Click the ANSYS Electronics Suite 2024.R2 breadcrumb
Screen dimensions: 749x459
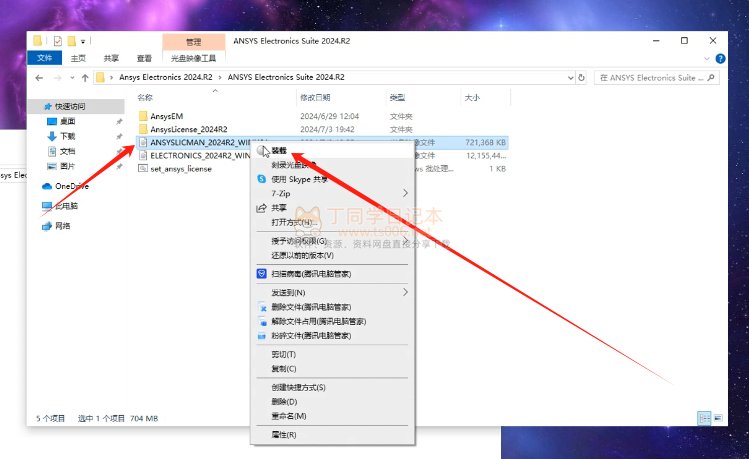[x=286, y=77]
